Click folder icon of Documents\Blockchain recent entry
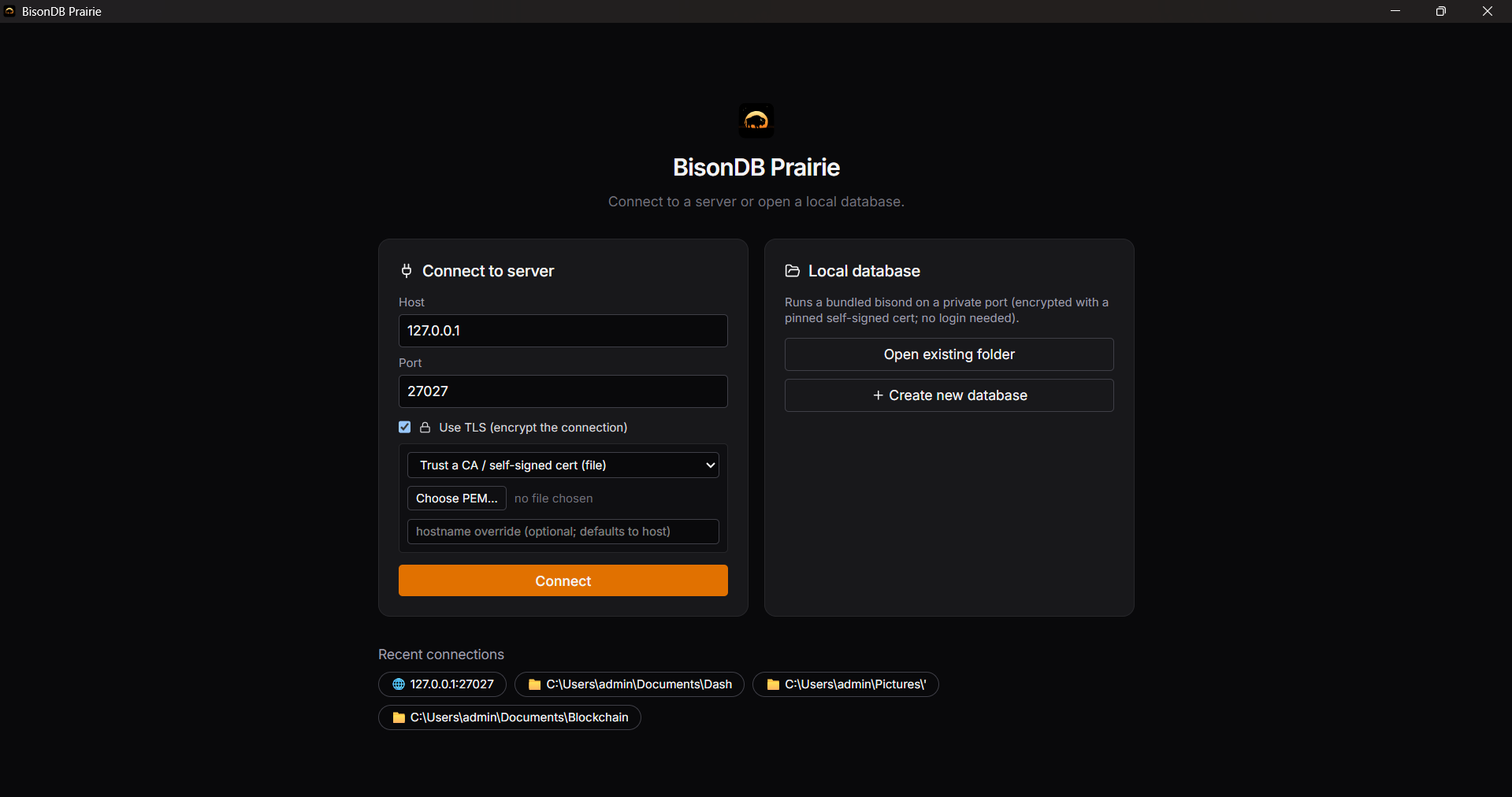The image size is (1512, 797). pos(399,717)
